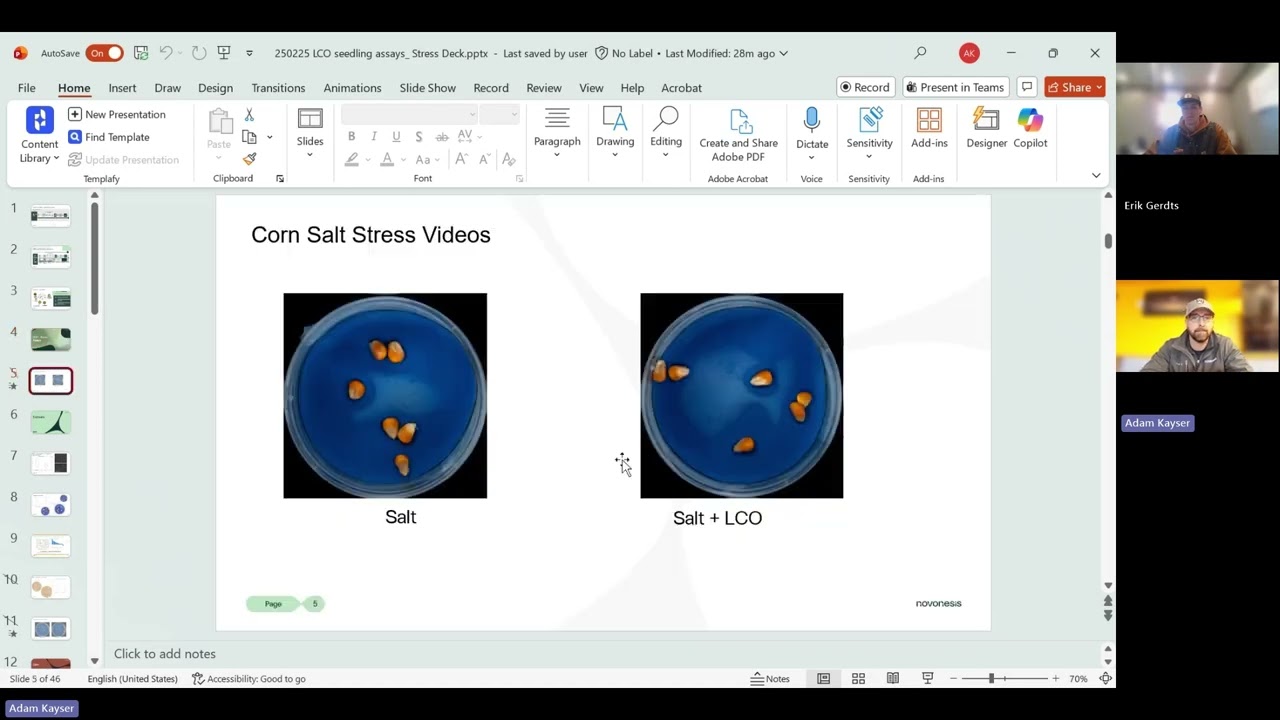
Task: Click the Copy icon
Action: pos(249,137)
